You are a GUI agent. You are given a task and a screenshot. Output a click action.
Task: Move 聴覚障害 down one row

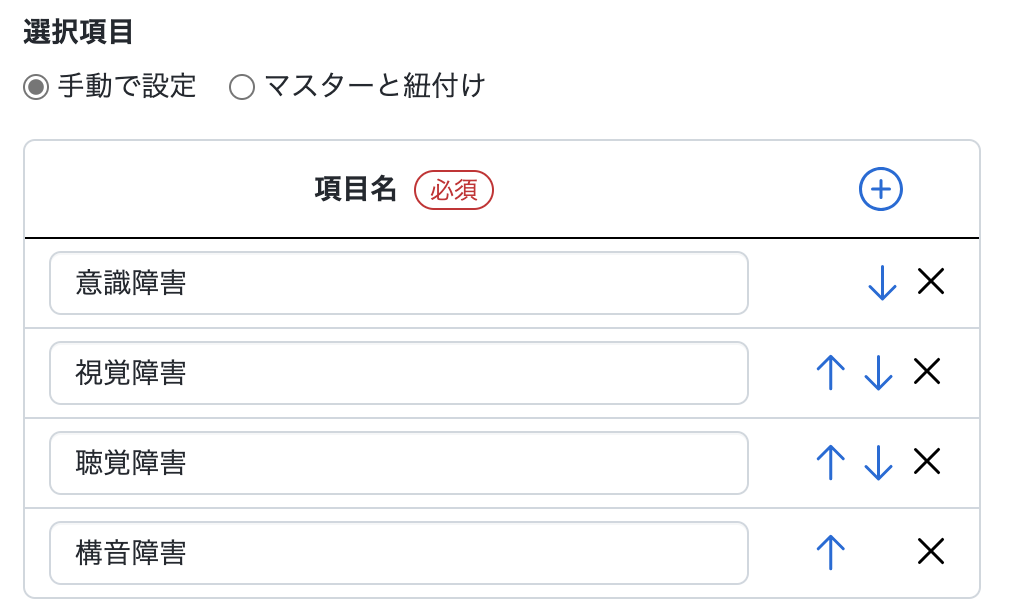(x=878, y=463)
